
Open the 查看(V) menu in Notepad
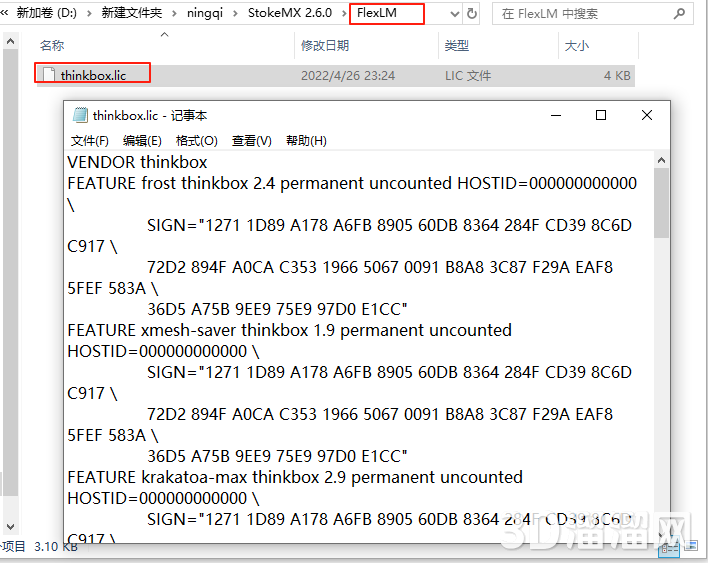tap(252, 141)
